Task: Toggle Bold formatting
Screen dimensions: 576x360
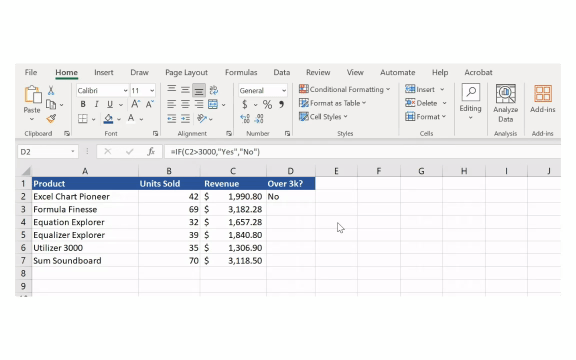Action: [x=83, y=105]
